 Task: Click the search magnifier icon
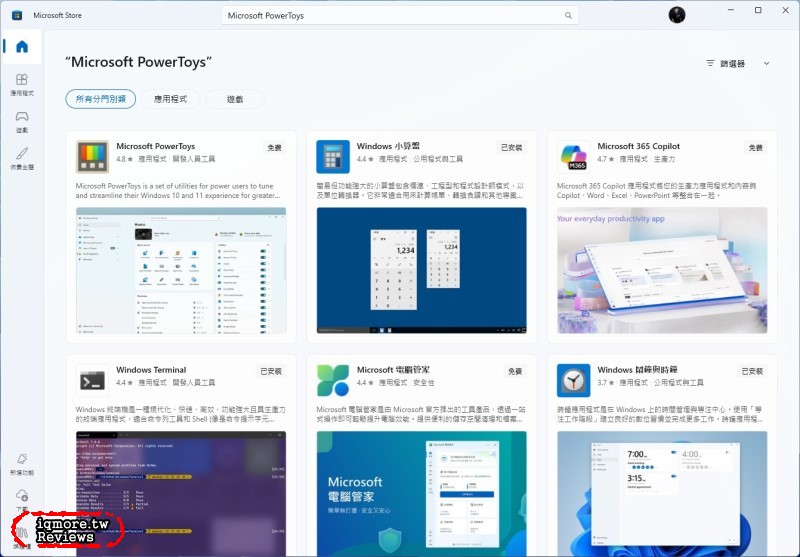568,16
